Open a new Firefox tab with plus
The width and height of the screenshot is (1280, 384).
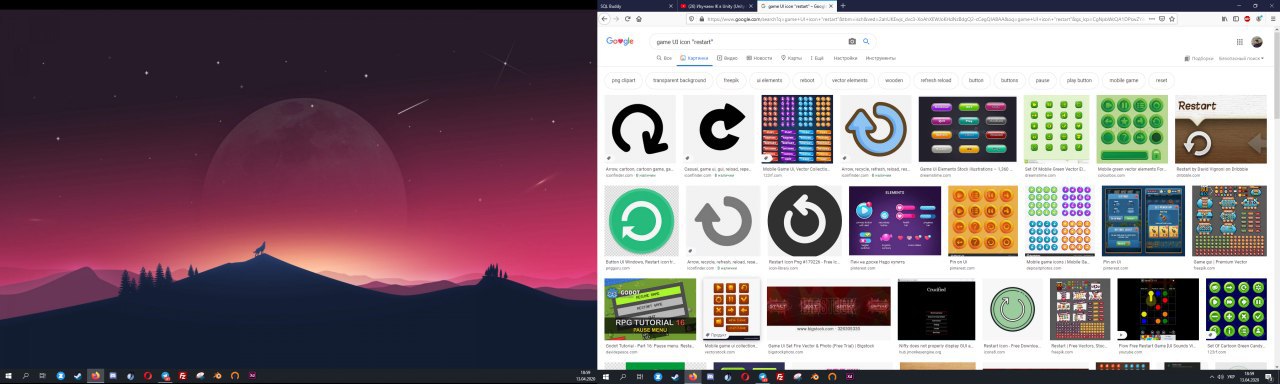(x=843, y=5)
